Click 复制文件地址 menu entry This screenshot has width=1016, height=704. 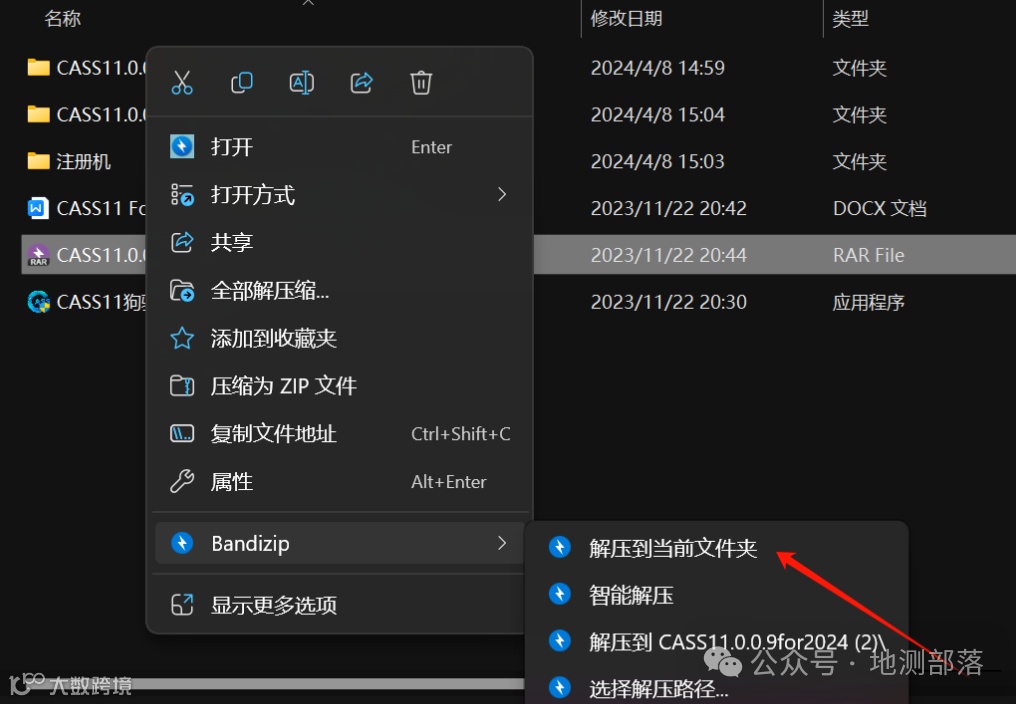click(x=340, y=434)
